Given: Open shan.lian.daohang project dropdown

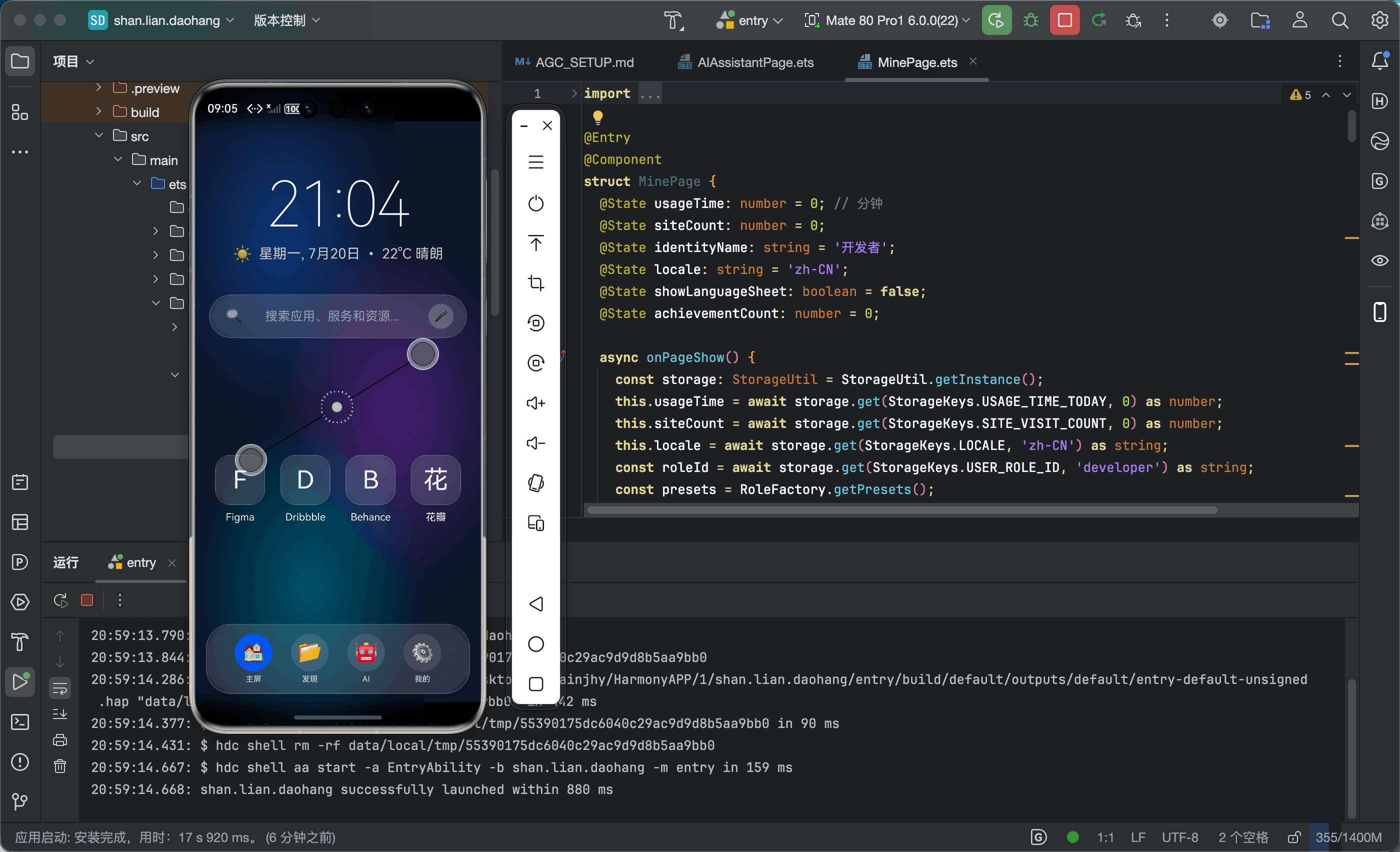Looking at the screenshot, I should 161,20.
